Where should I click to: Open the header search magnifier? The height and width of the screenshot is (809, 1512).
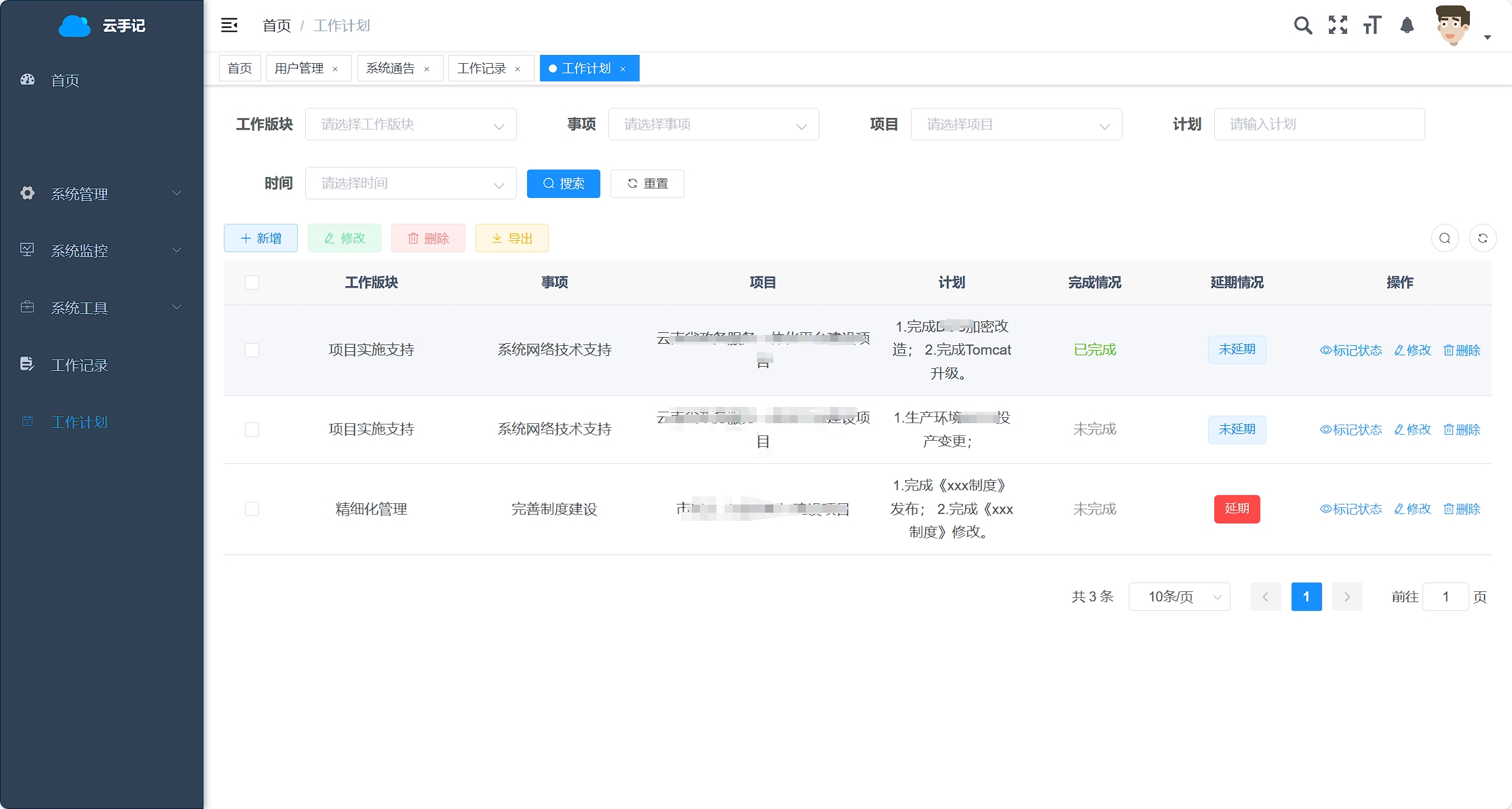point(1302,26)
